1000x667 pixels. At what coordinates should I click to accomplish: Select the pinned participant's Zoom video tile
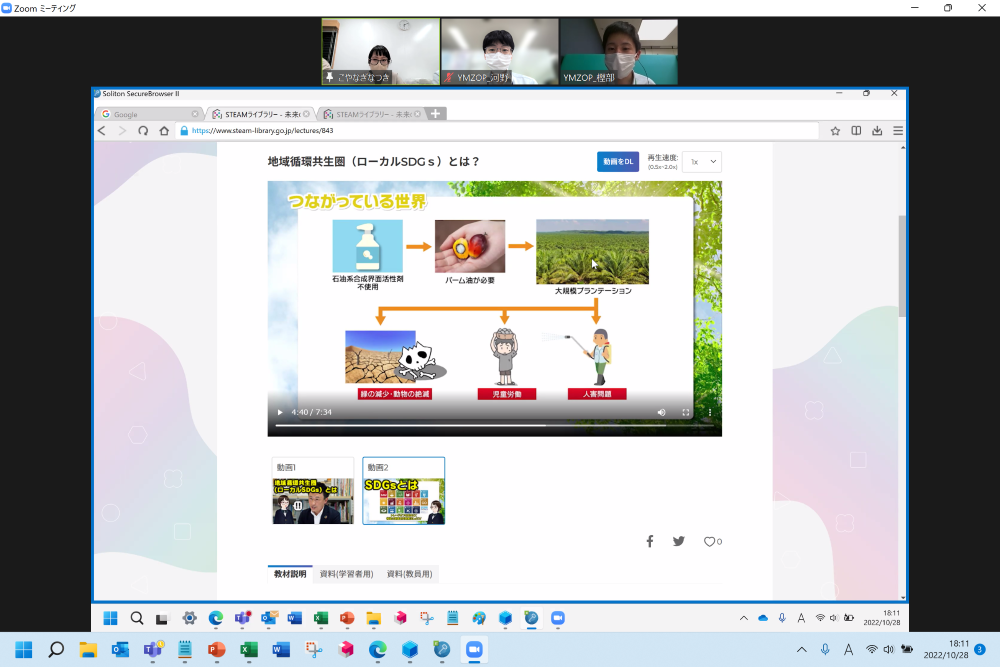coord(381,52)
